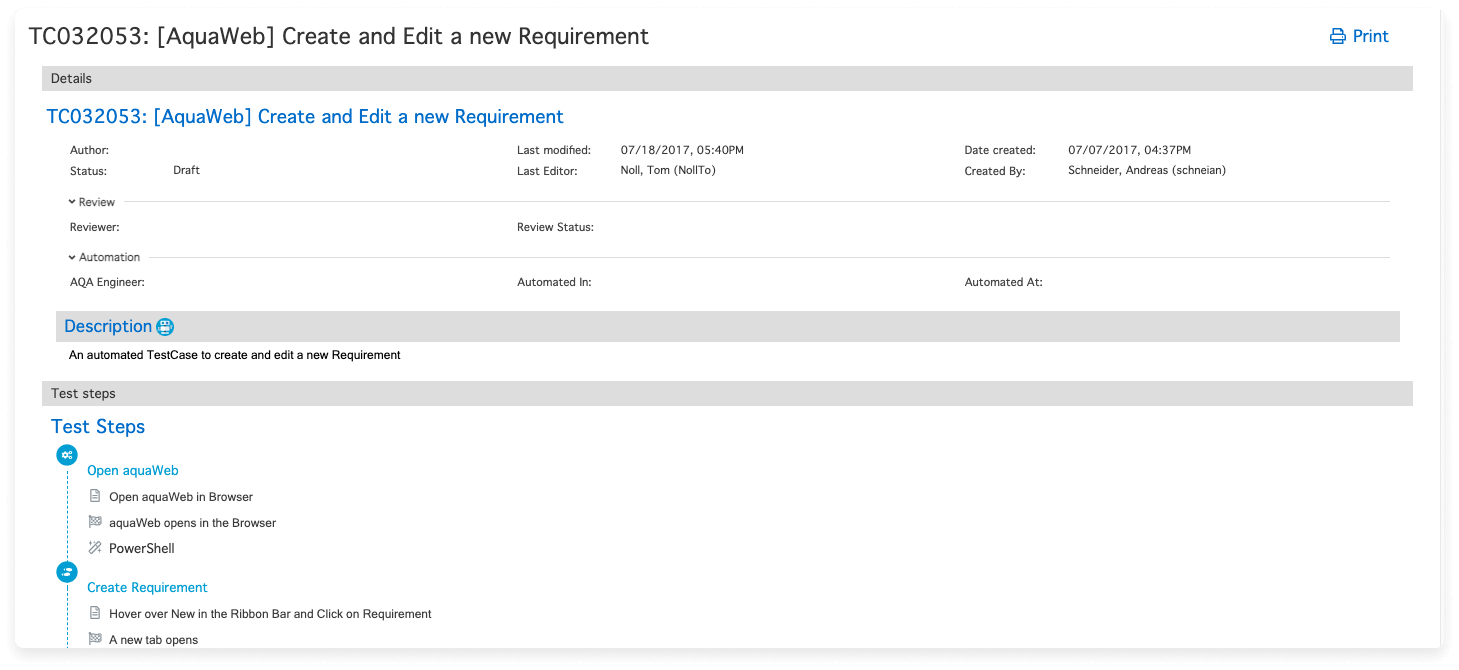This screenshot has height=670, width=1459.
Task: Open the blue TC032053 test case title link
Action: [305, 117]
